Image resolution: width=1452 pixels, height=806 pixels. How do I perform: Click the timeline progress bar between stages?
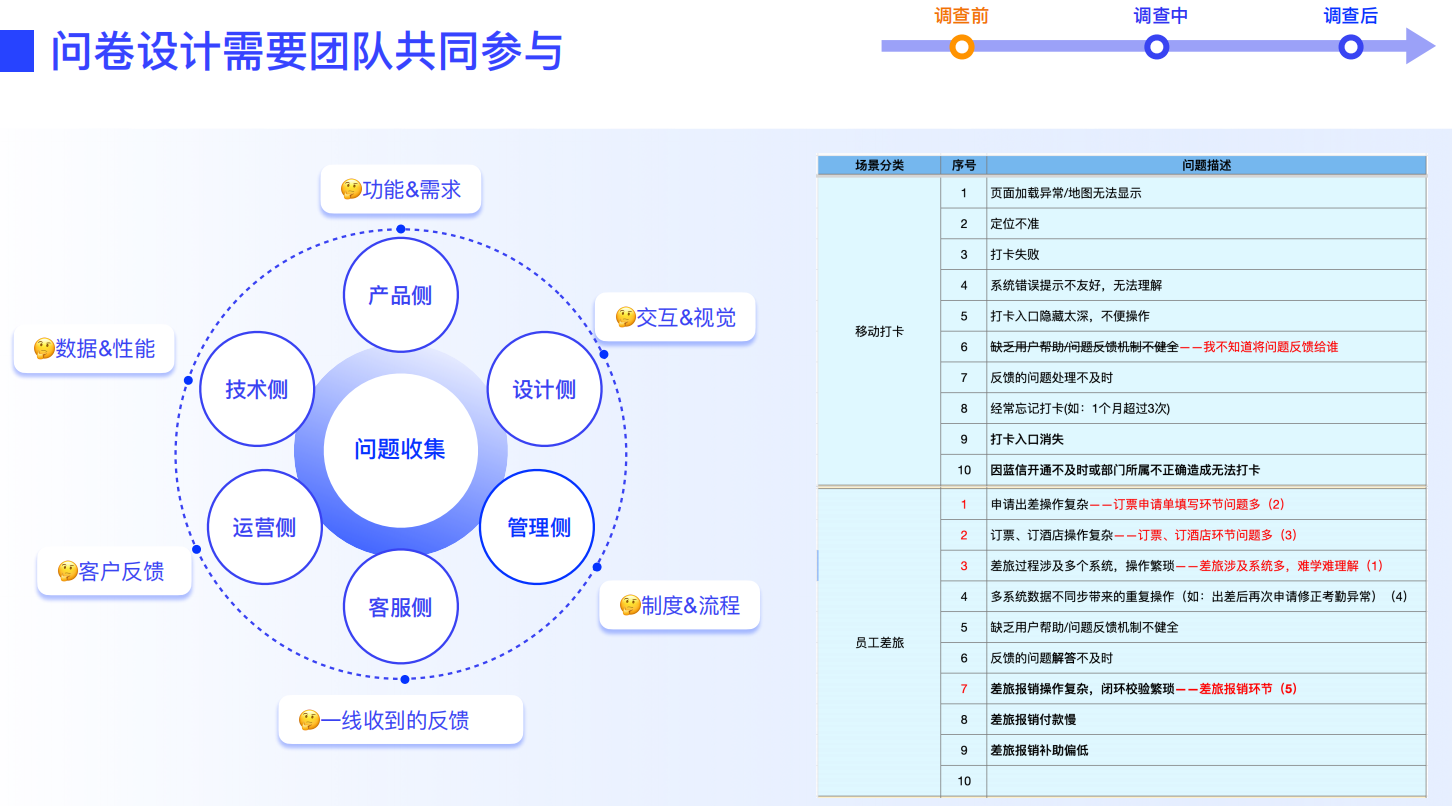point(1060,44)
